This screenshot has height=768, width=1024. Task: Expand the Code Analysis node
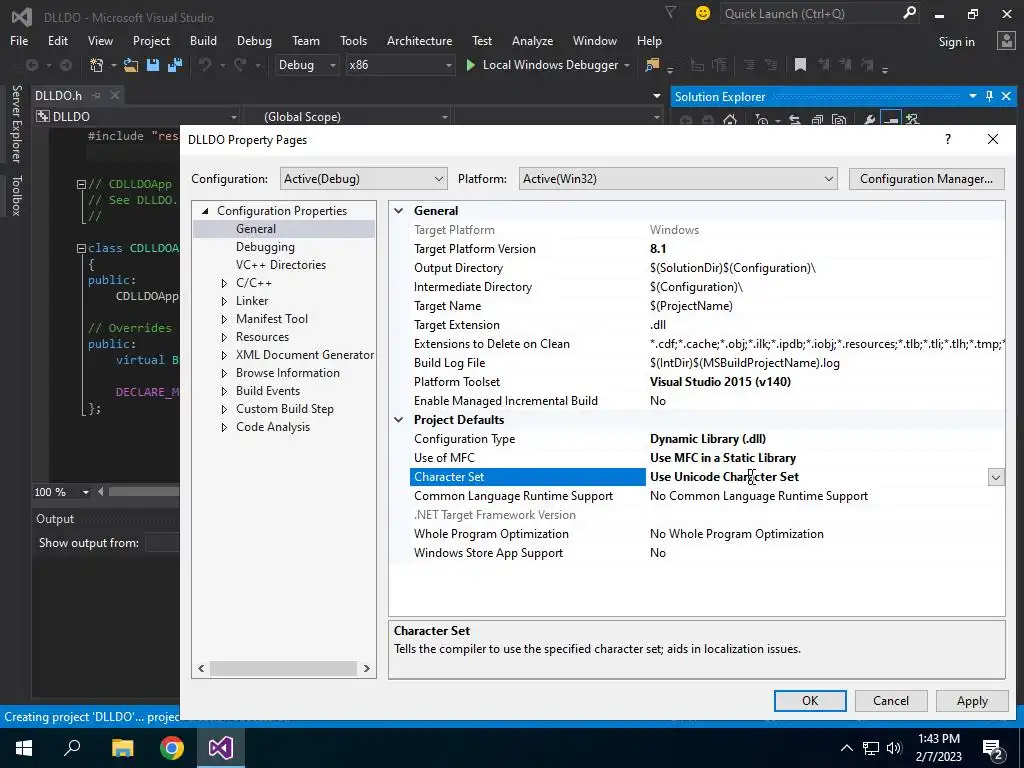coord(224,427)
